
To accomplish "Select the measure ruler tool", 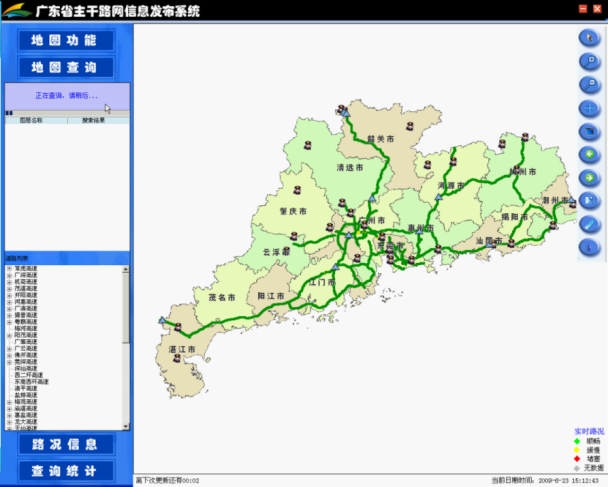I will 588,223.
